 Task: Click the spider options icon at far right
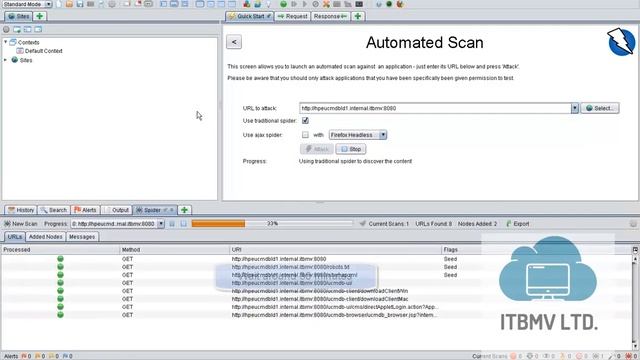pos(633,224)
